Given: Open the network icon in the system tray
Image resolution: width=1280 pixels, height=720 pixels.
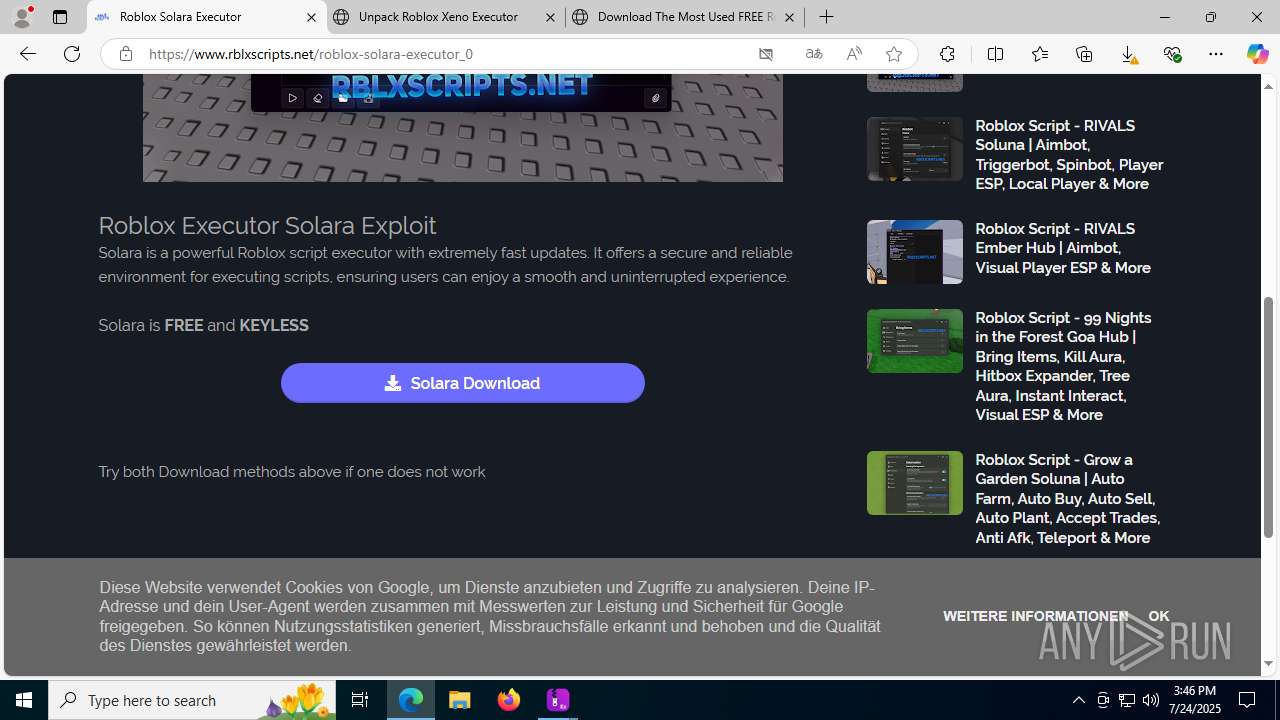Looking at the screenshot, I should [1127, 700].
